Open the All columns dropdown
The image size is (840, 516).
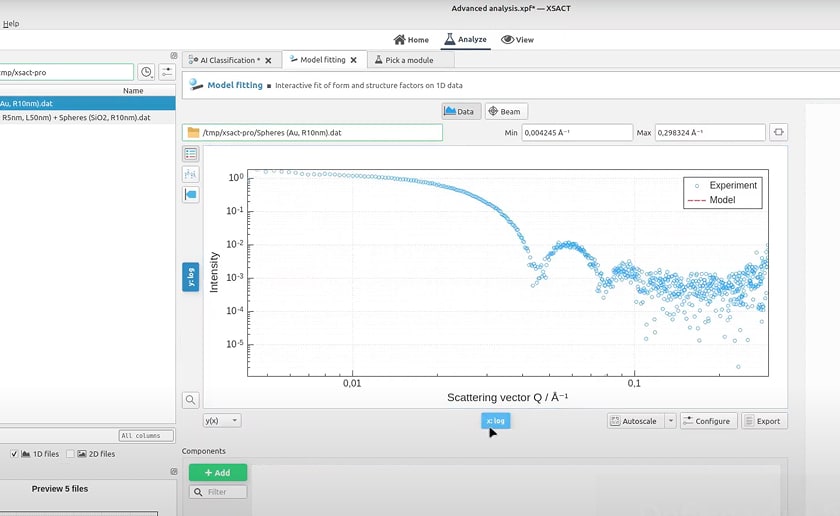point(140,436)
